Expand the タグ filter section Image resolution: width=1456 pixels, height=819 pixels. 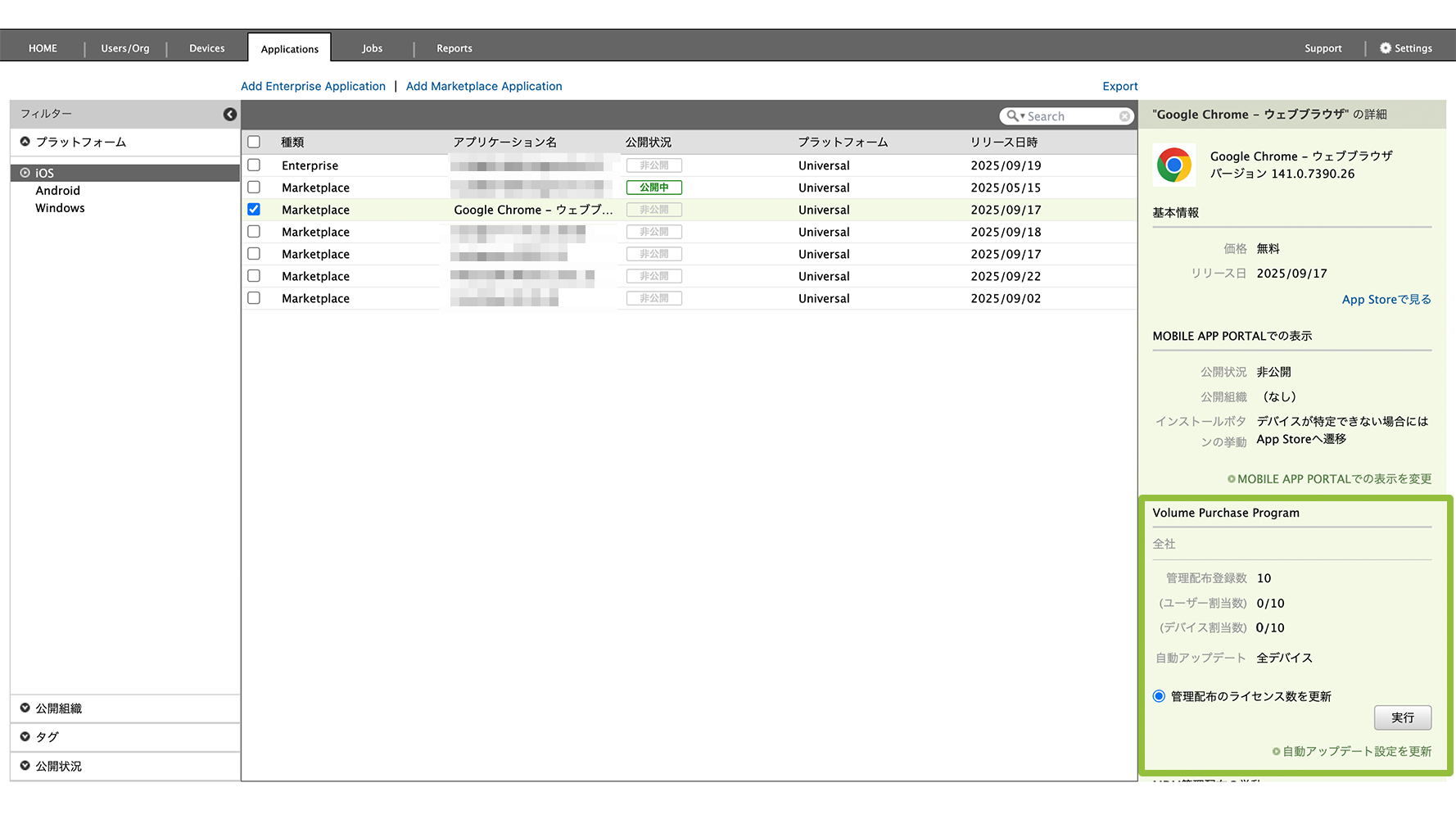point(25,737)
